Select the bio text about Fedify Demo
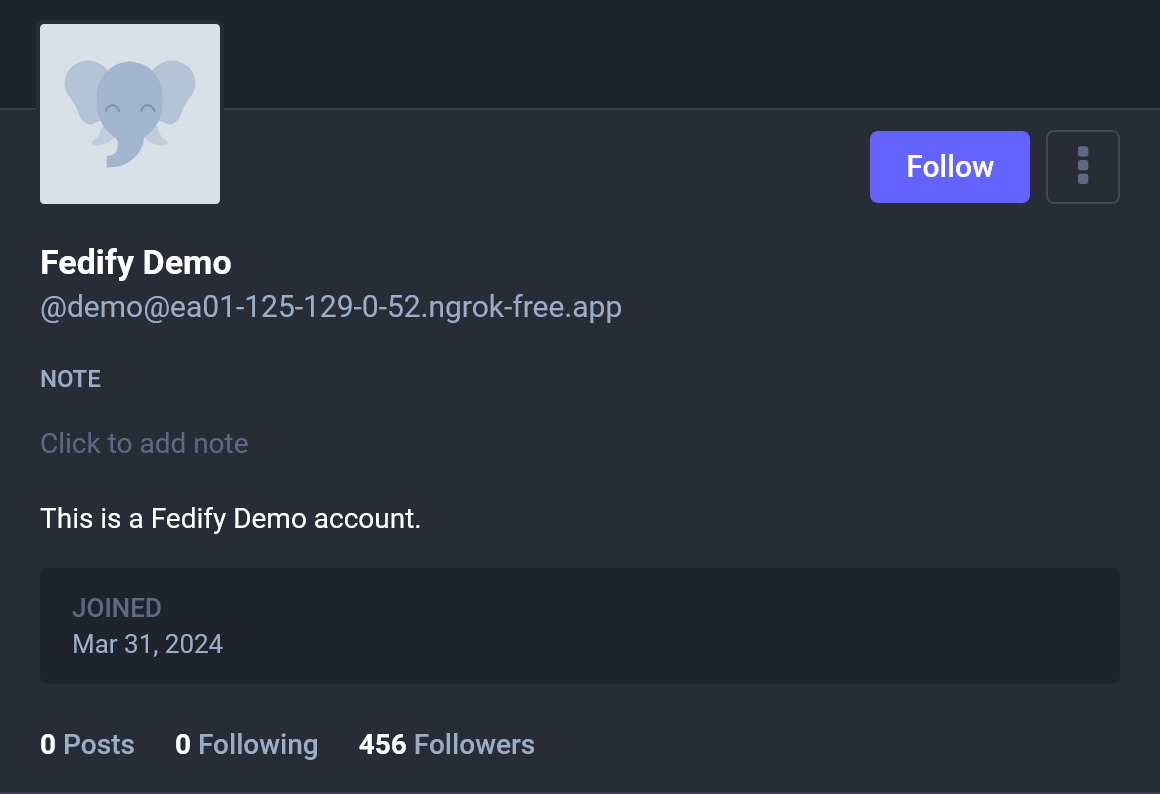 point(230,518)
